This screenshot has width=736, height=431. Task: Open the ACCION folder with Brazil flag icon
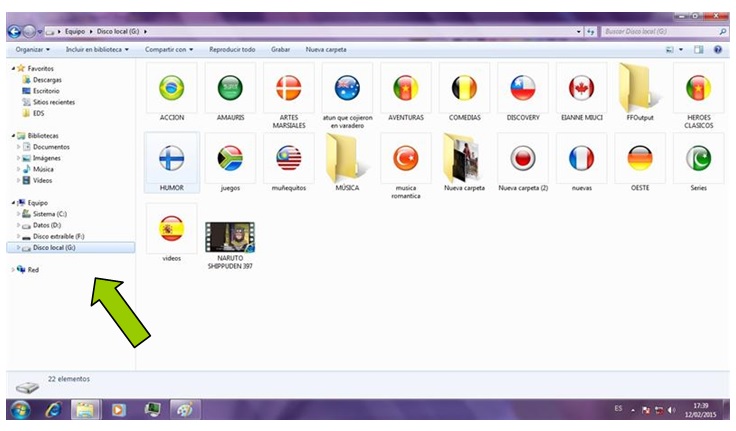(172, 89)
